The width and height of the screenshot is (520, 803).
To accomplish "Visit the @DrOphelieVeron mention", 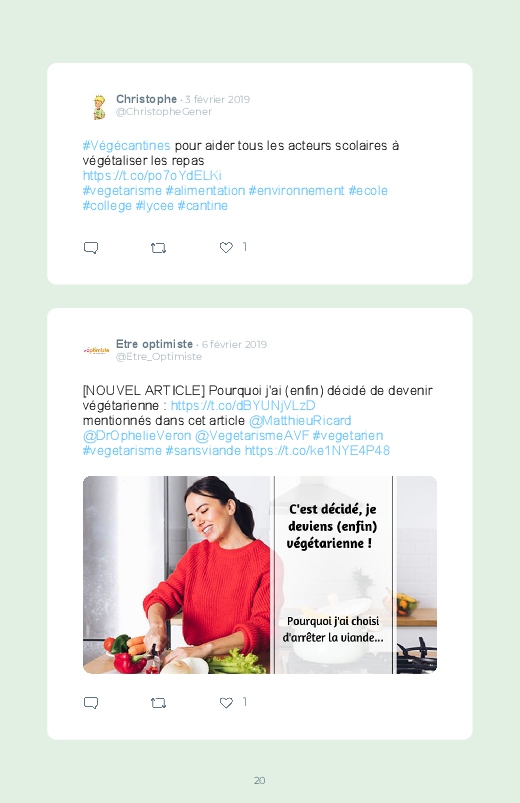I will (137, 435).
